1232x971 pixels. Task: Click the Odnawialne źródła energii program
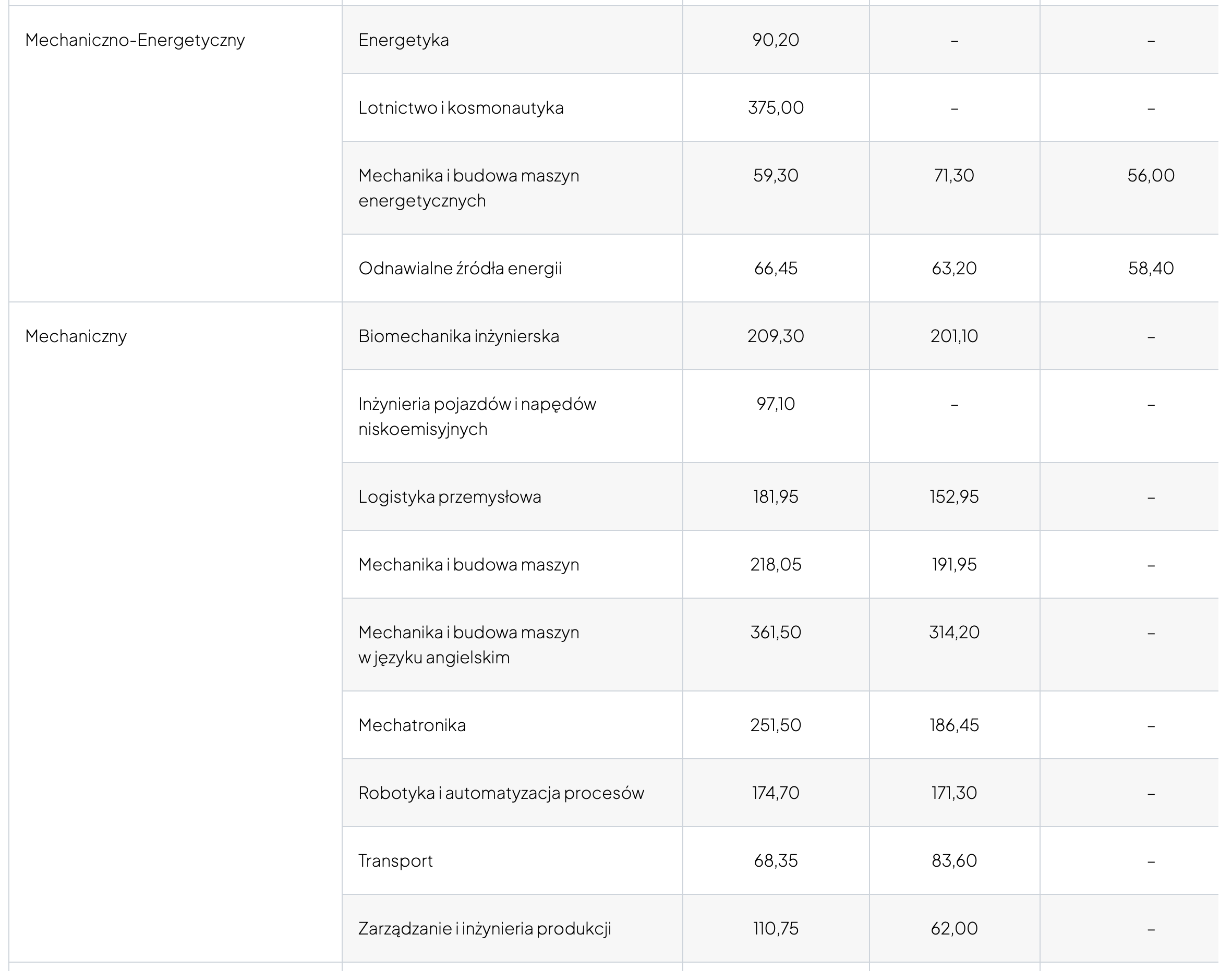pyautogui.click(x=460, y=269)
